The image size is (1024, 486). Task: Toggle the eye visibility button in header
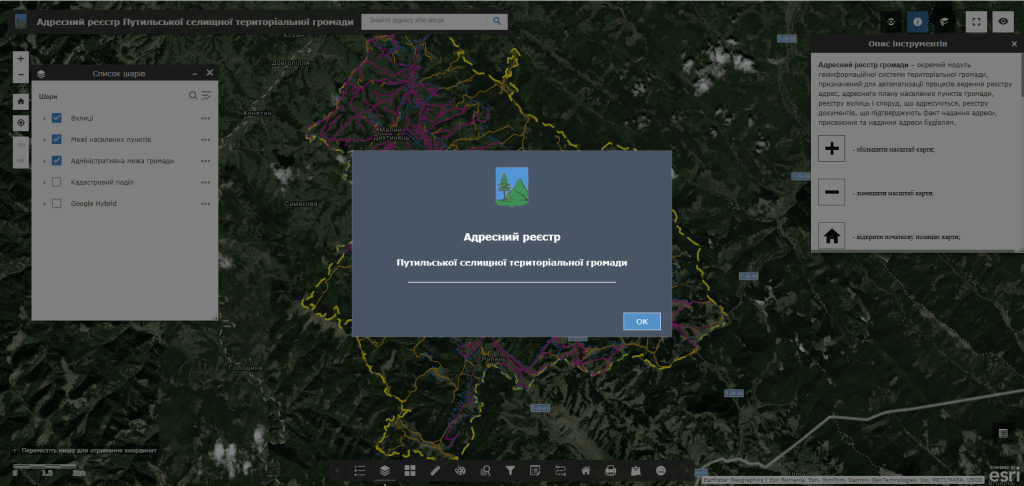pos(1003,22)
